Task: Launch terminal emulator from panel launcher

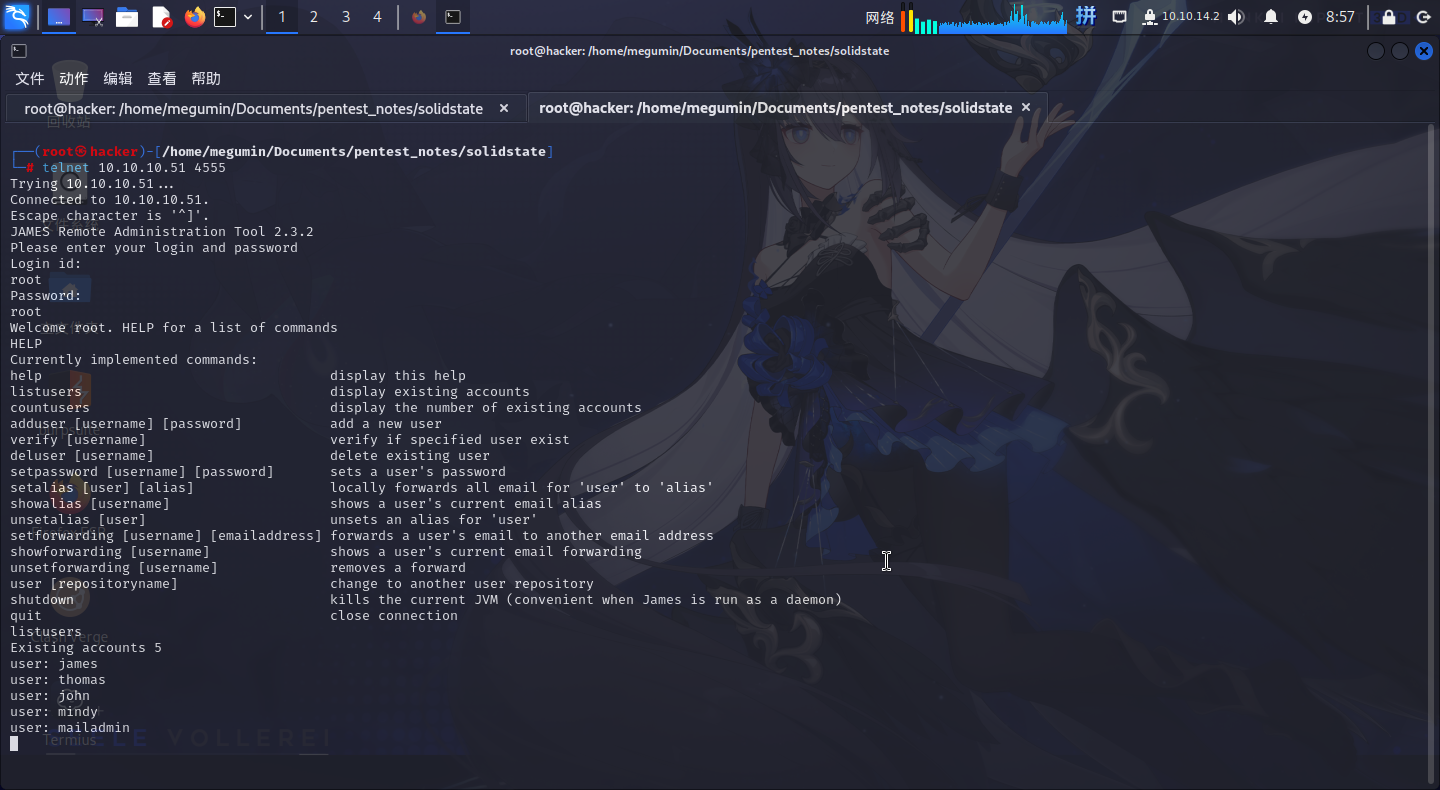Action: pos(225,16)
